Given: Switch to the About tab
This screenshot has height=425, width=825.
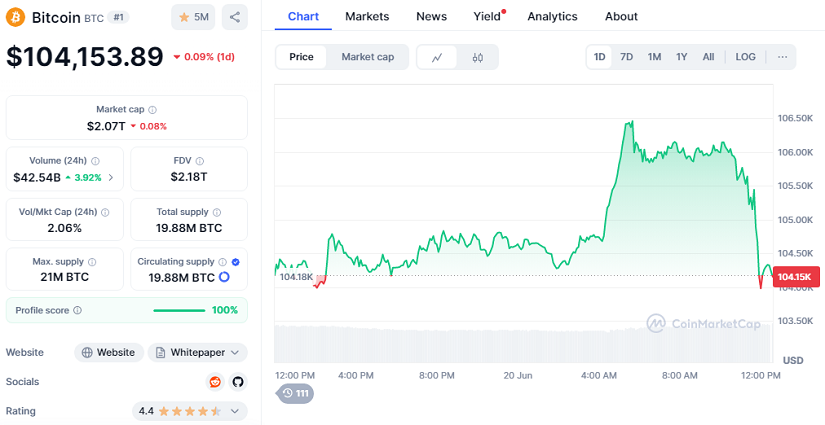Looking at the screenshot, I should click(x=621, y=16).
